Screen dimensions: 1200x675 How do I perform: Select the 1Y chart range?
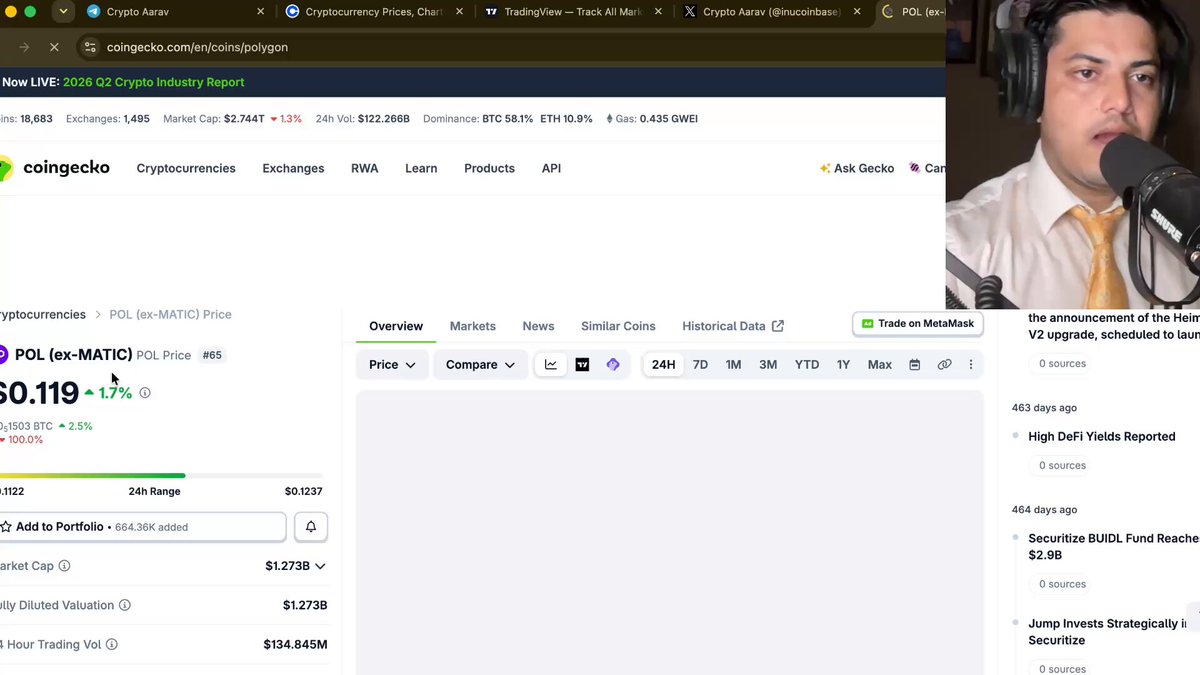coord(843,365)
